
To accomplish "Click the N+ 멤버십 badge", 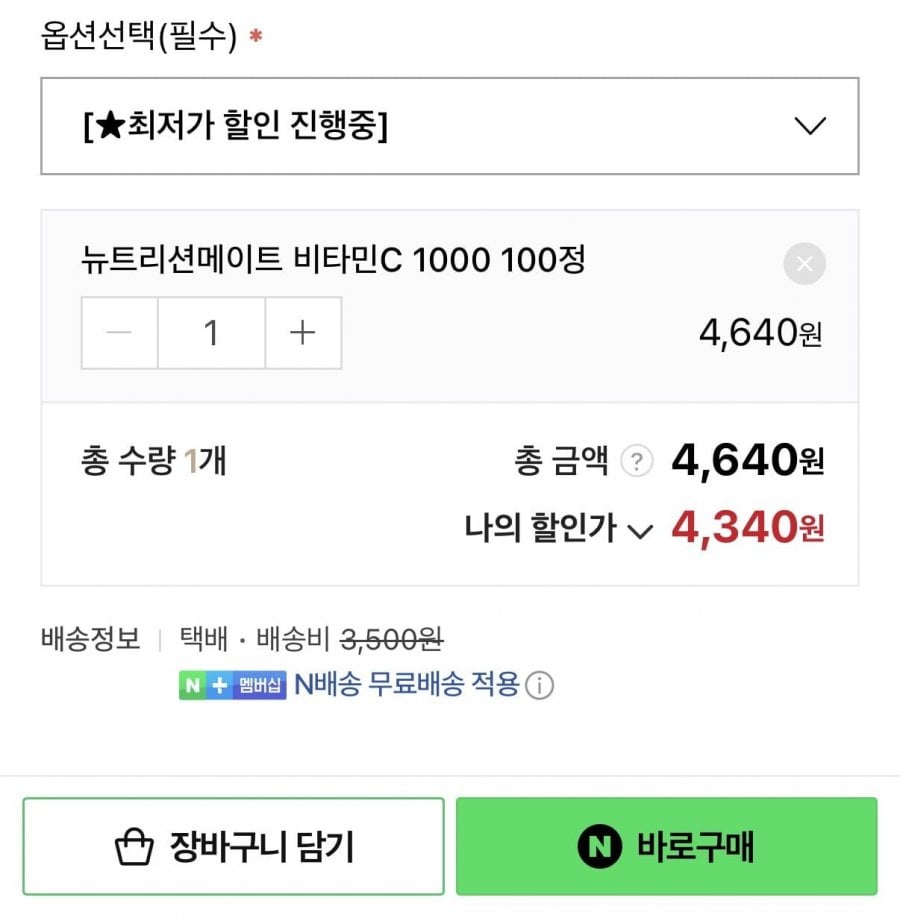I will pos(233,685).
